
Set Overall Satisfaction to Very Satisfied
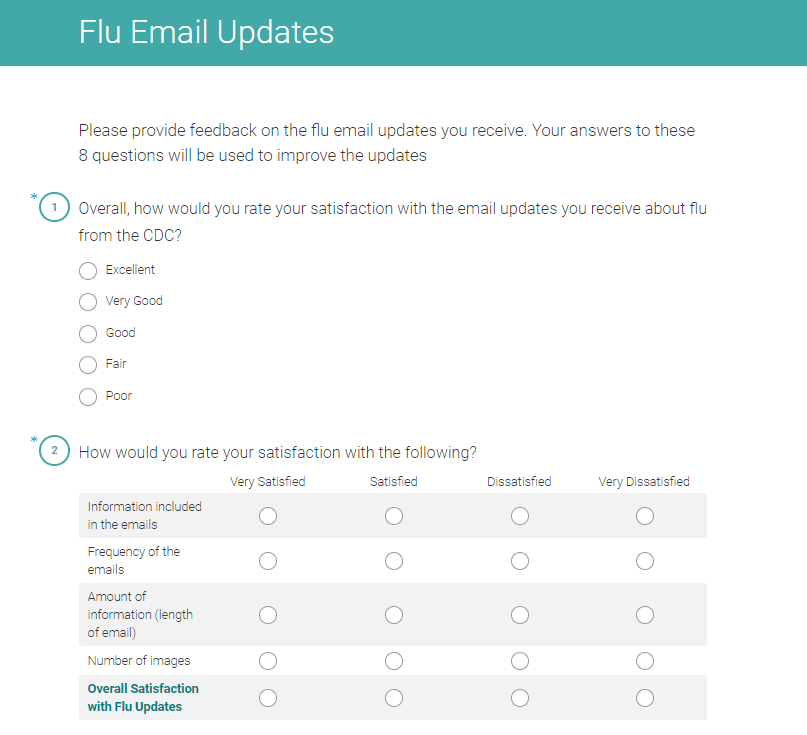point(268,698)
